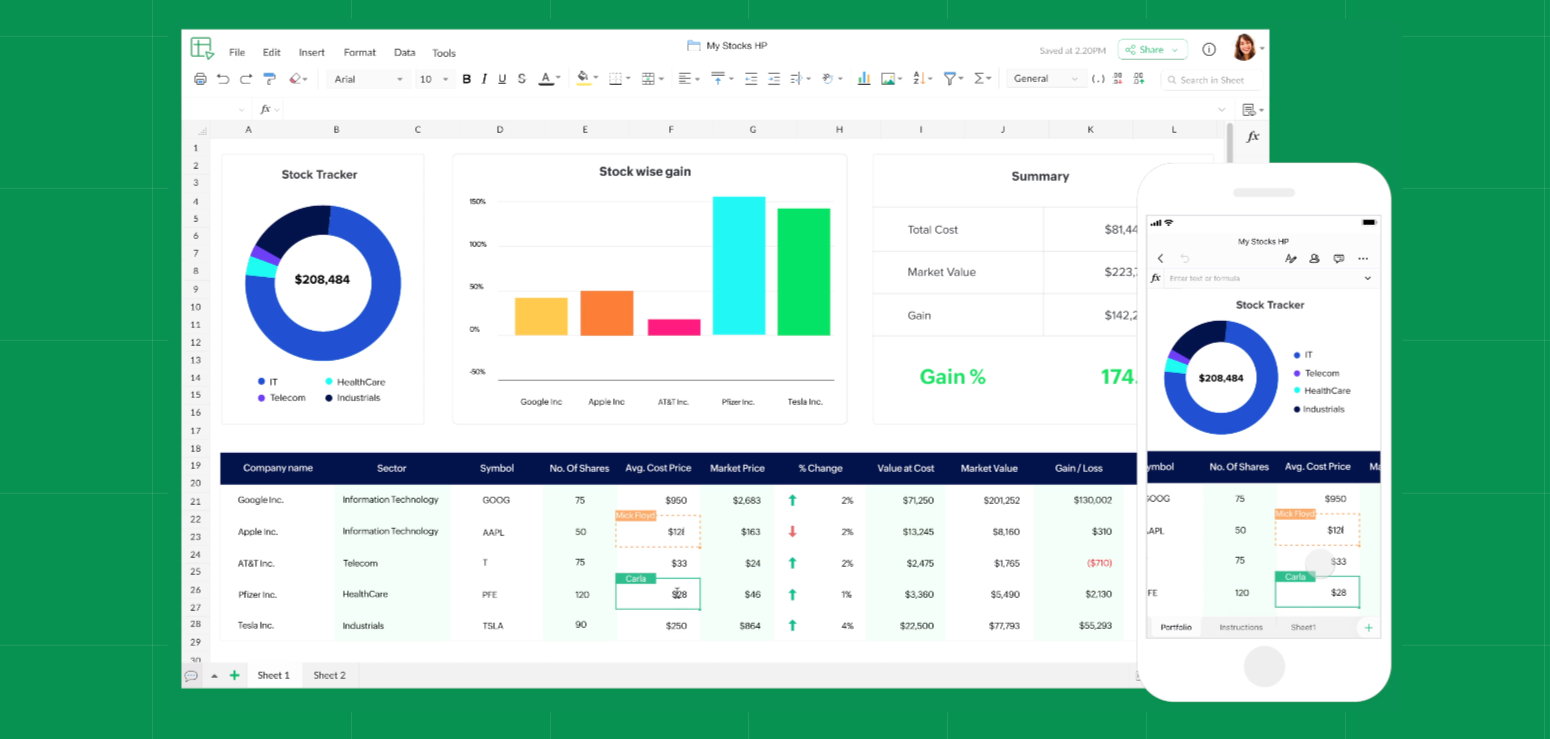Click the thousands separator format icon
The image size is (1550, 739).
point(1098,79)
